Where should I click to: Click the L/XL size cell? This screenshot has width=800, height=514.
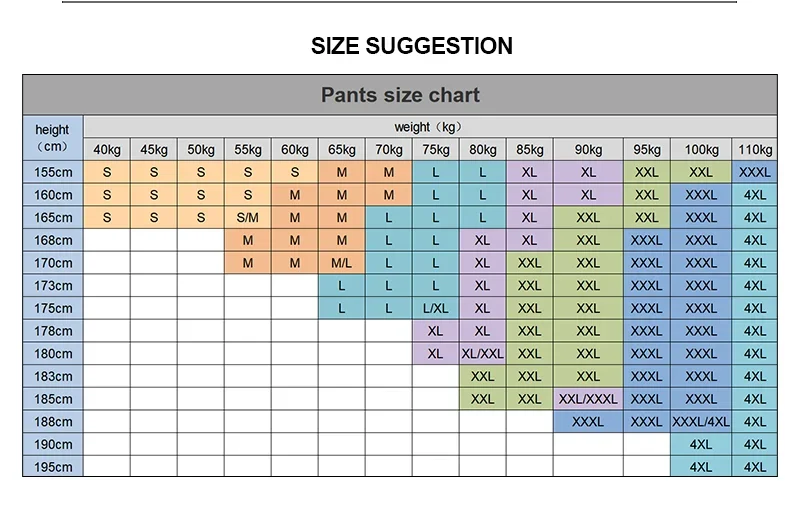pos(436,308)
